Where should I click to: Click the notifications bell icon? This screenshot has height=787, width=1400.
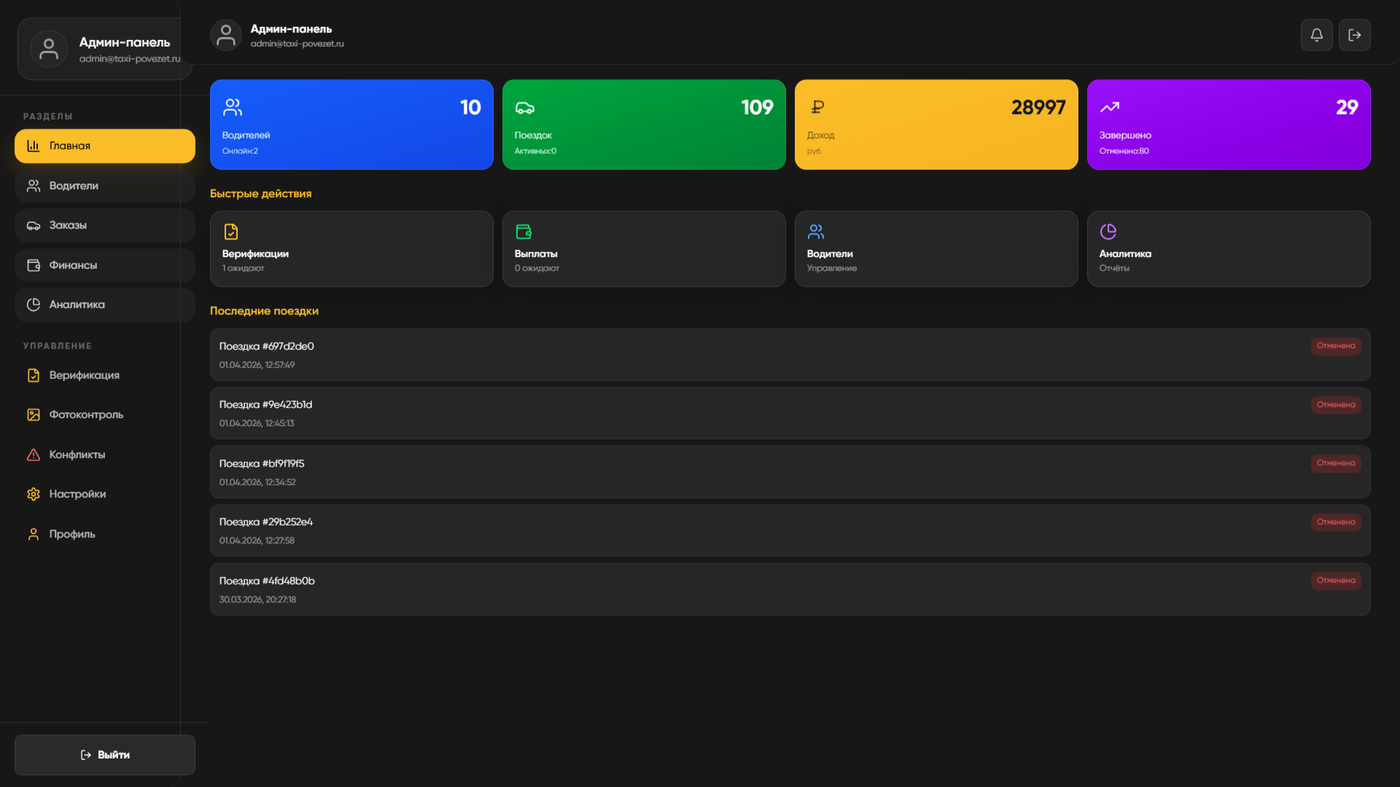1316,35
